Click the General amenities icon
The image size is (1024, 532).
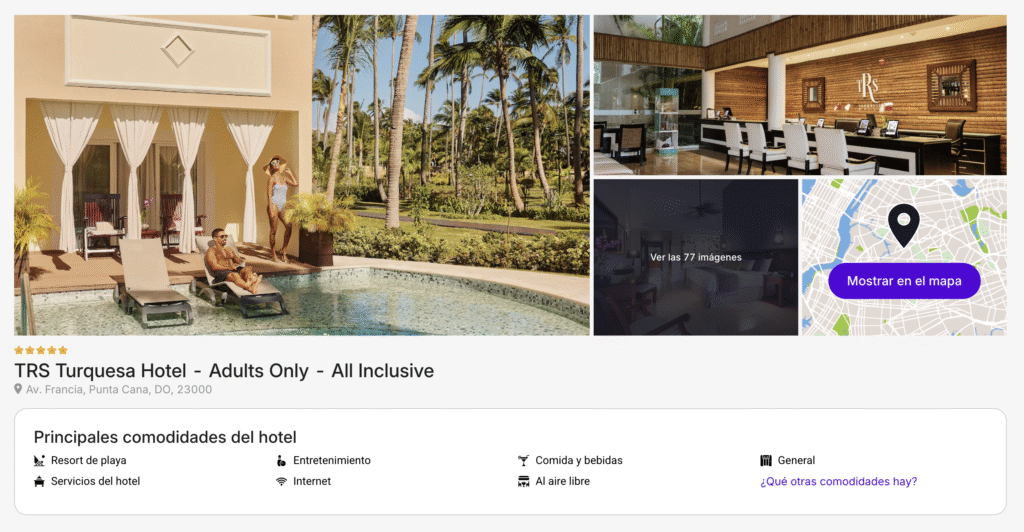pyautogui.click(x=766, y=460)
